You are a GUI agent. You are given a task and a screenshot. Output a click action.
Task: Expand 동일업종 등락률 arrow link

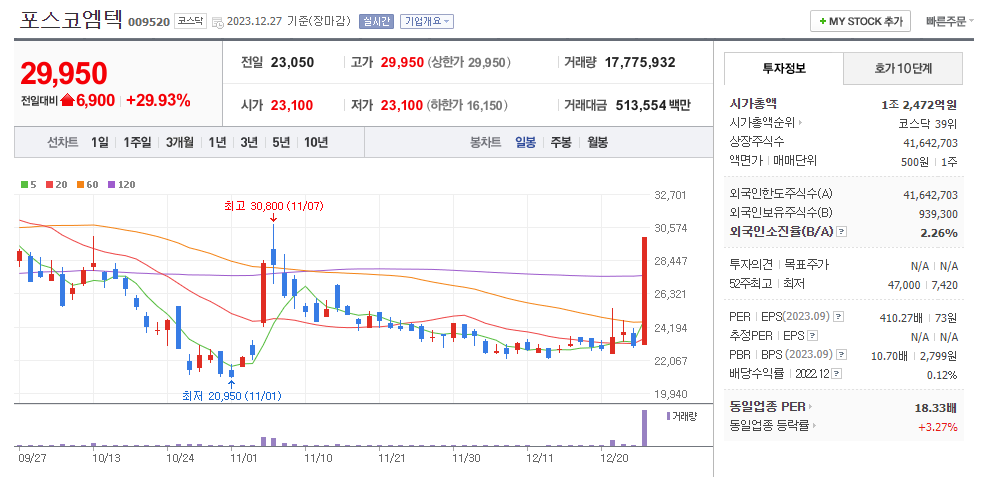click(814, 426)
